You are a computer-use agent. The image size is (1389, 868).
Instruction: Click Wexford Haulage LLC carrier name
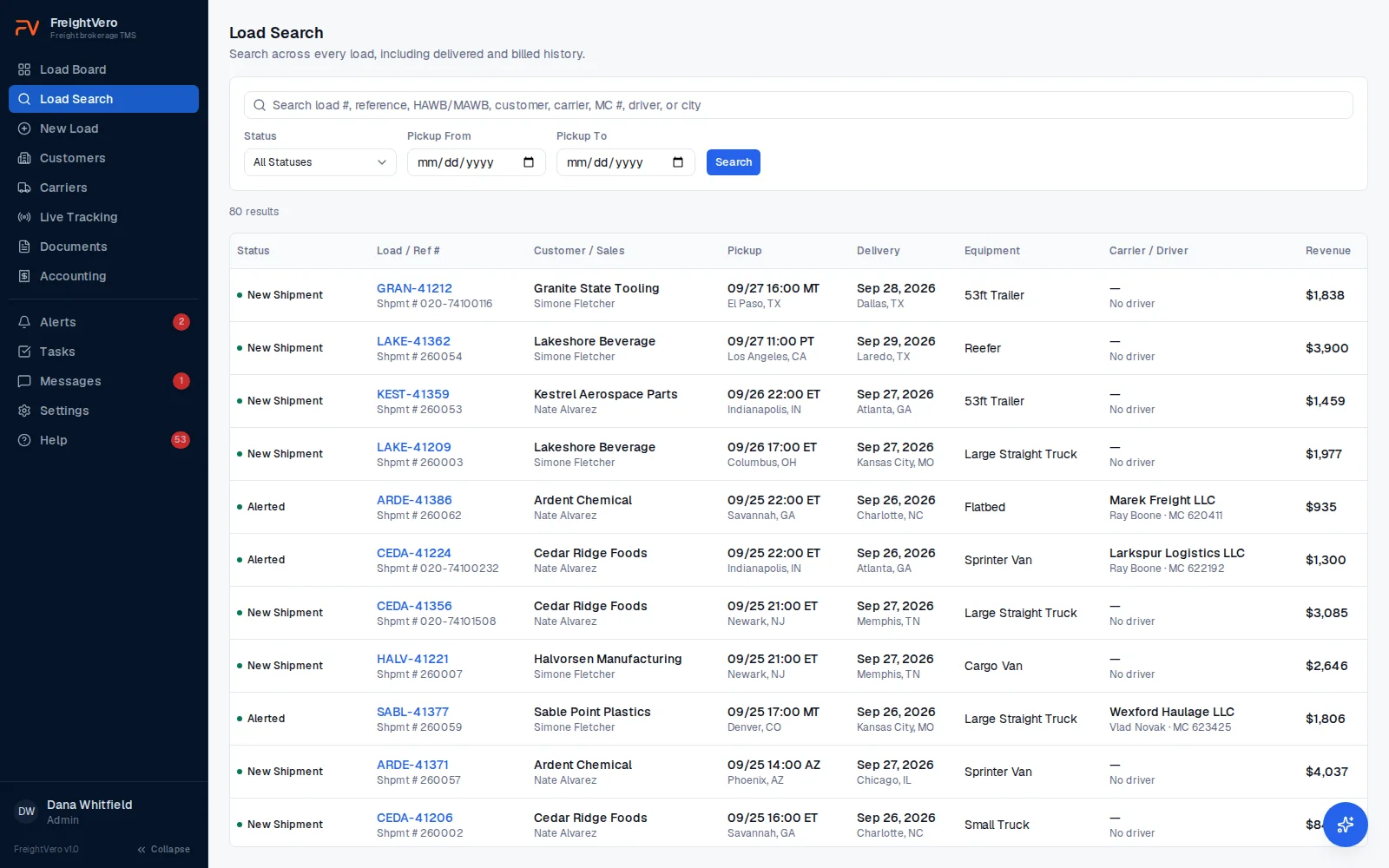tap(1172, 712)
